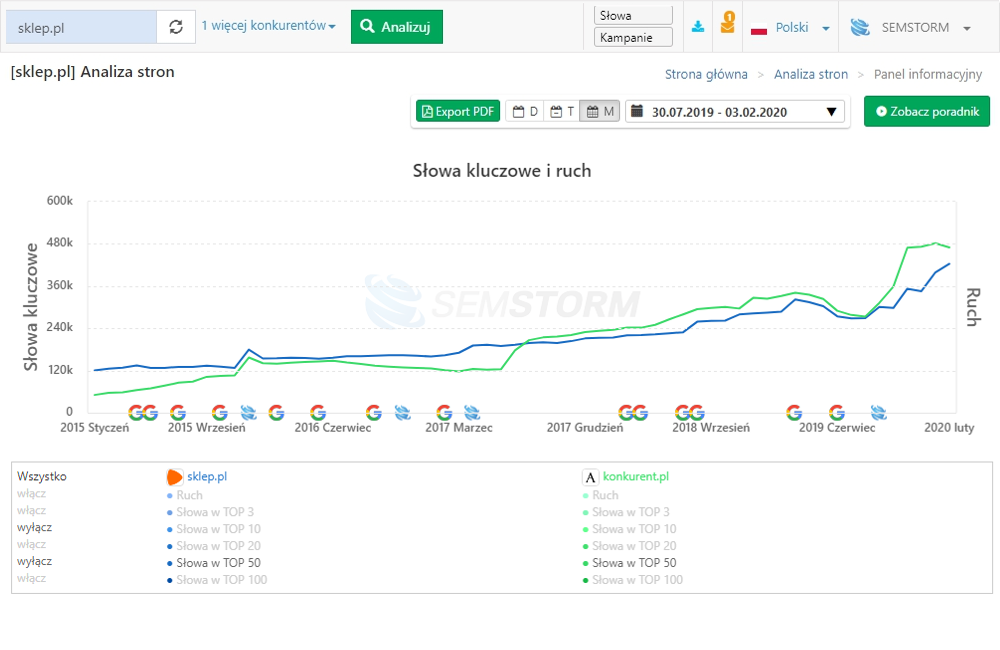Toggle the 'Ruch' series for sklep.pl

pyautogui.click(x=189, y=495)
